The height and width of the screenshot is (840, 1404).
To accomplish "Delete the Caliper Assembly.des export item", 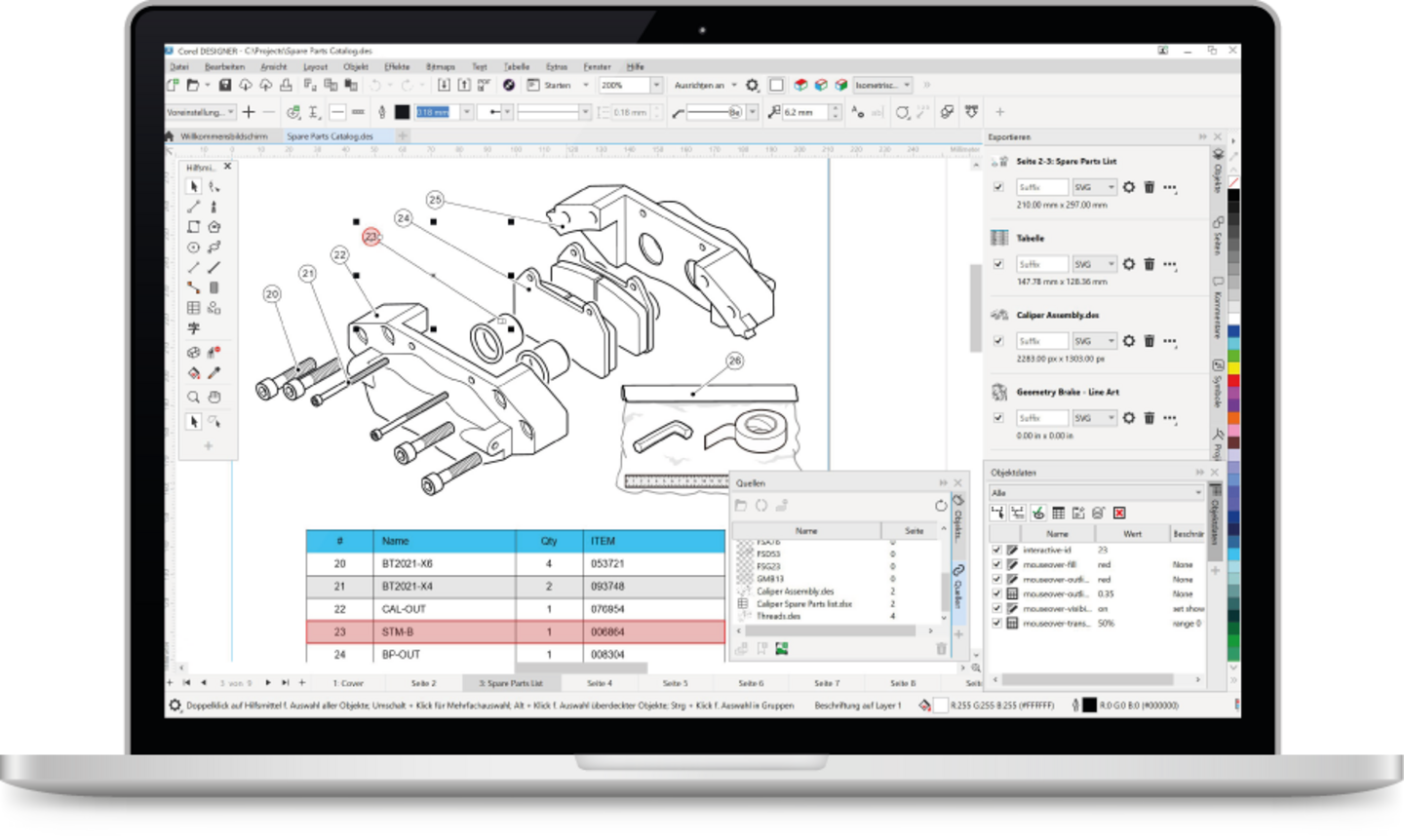I will coord(1150,341).
